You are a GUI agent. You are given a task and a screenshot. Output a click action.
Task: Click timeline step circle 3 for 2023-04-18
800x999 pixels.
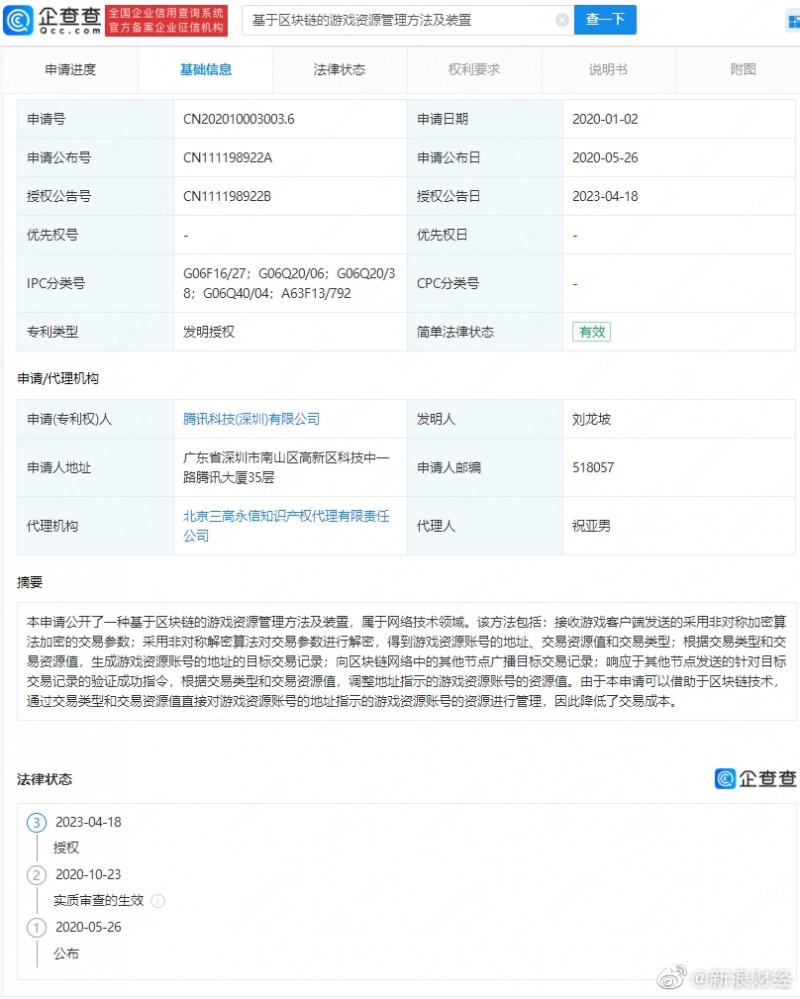[x=36, y=822]
